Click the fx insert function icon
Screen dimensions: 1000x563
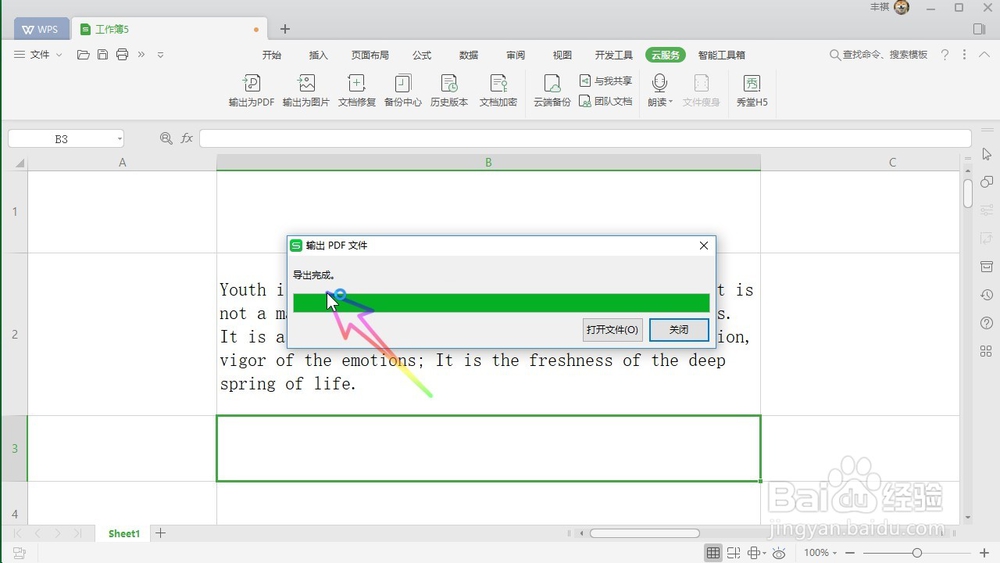(x=187, y=138)
